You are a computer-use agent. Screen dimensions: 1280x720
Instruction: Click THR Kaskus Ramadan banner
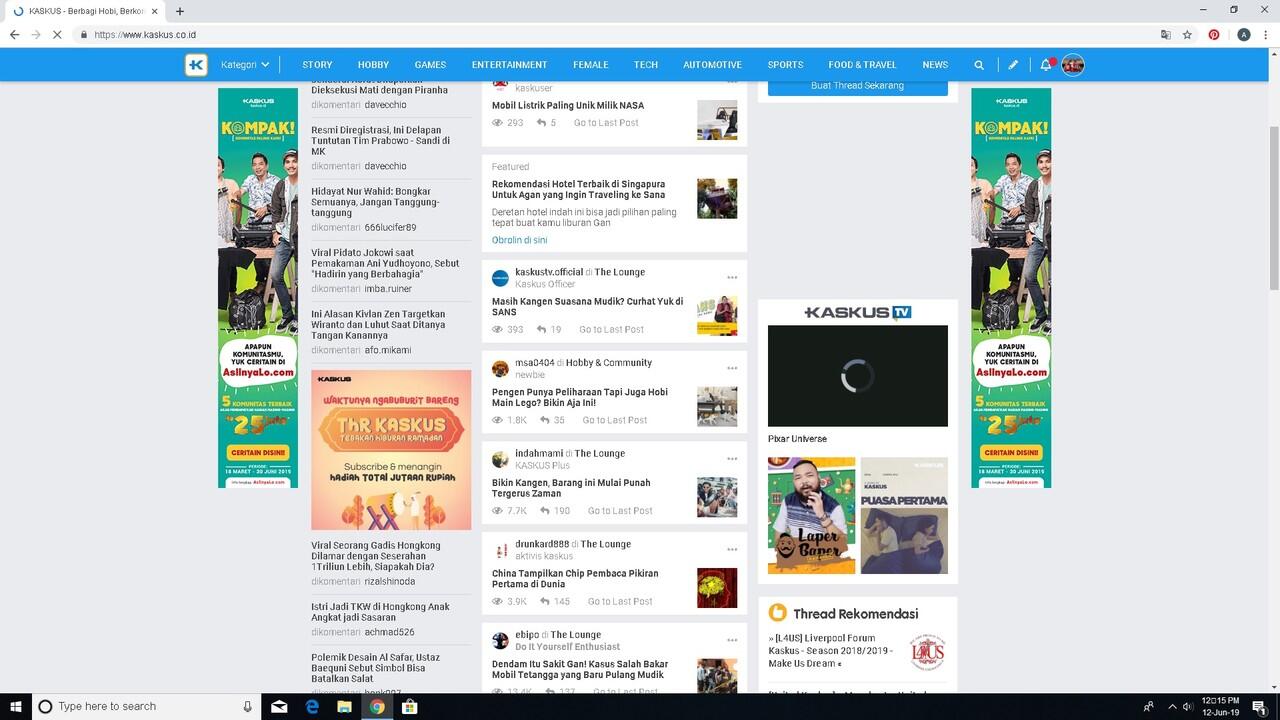[391, 450]
